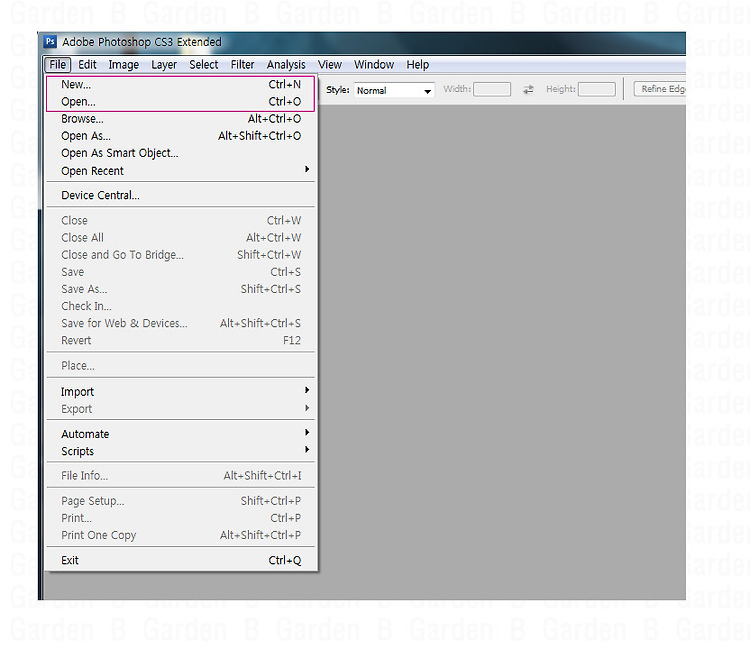
Task: Select Close All menu entry
Action: pos(181,238)
